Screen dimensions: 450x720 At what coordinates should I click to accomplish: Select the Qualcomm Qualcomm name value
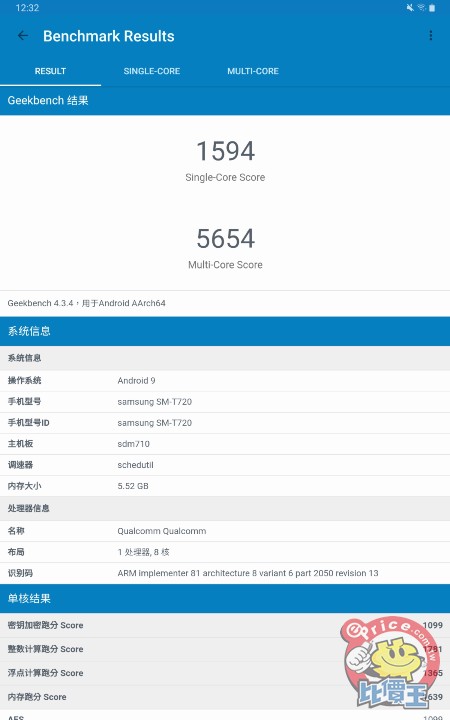[x=162, y=531]
